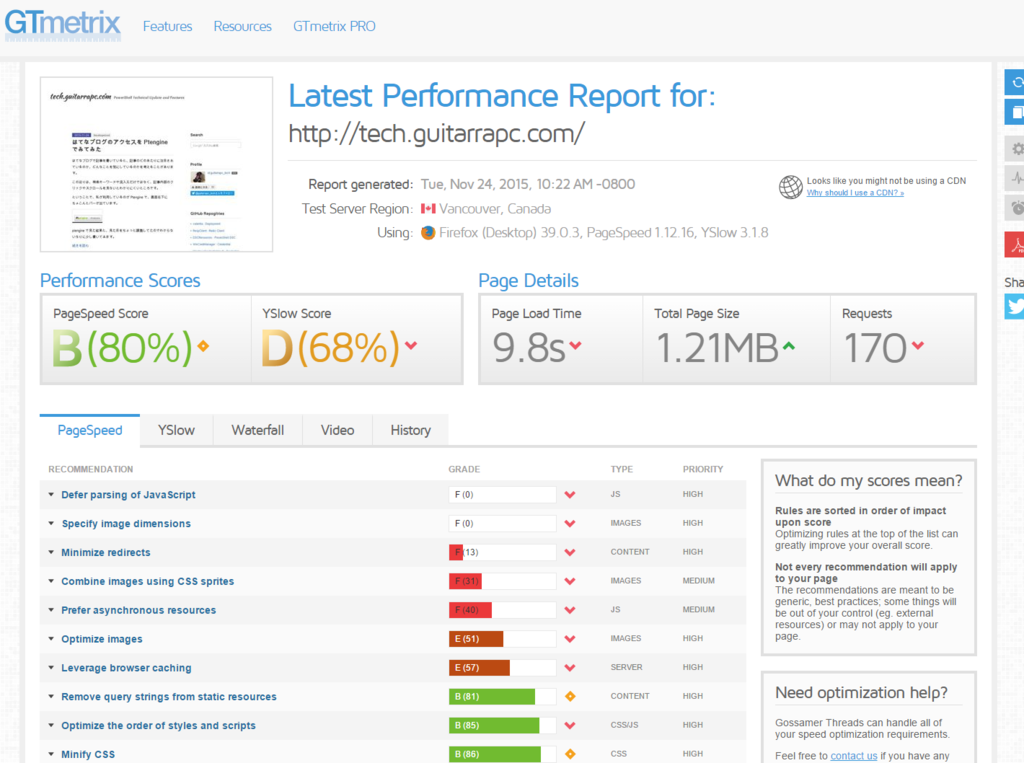Open the Features menu

coord(167,26)
